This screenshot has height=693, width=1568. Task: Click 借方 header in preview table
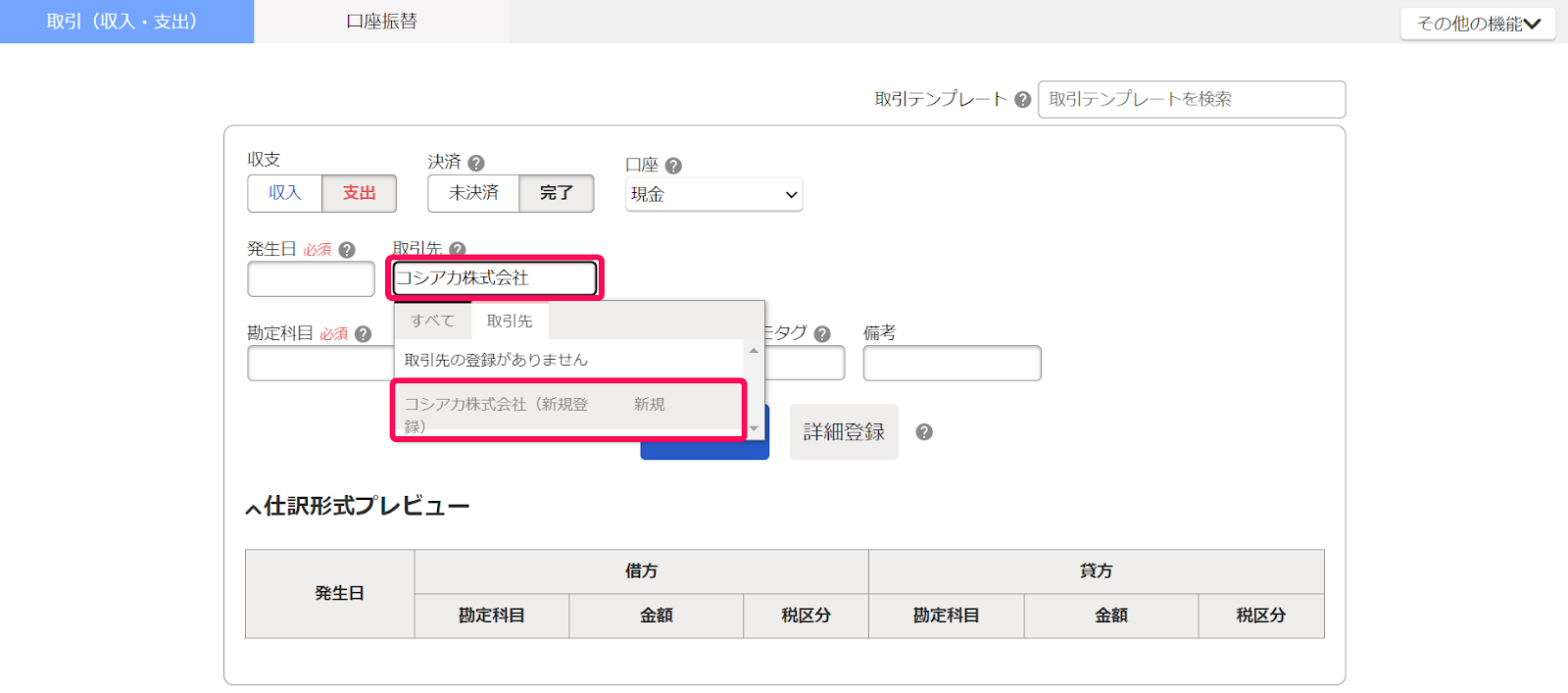pyautogui.click(x=641, y=571)
